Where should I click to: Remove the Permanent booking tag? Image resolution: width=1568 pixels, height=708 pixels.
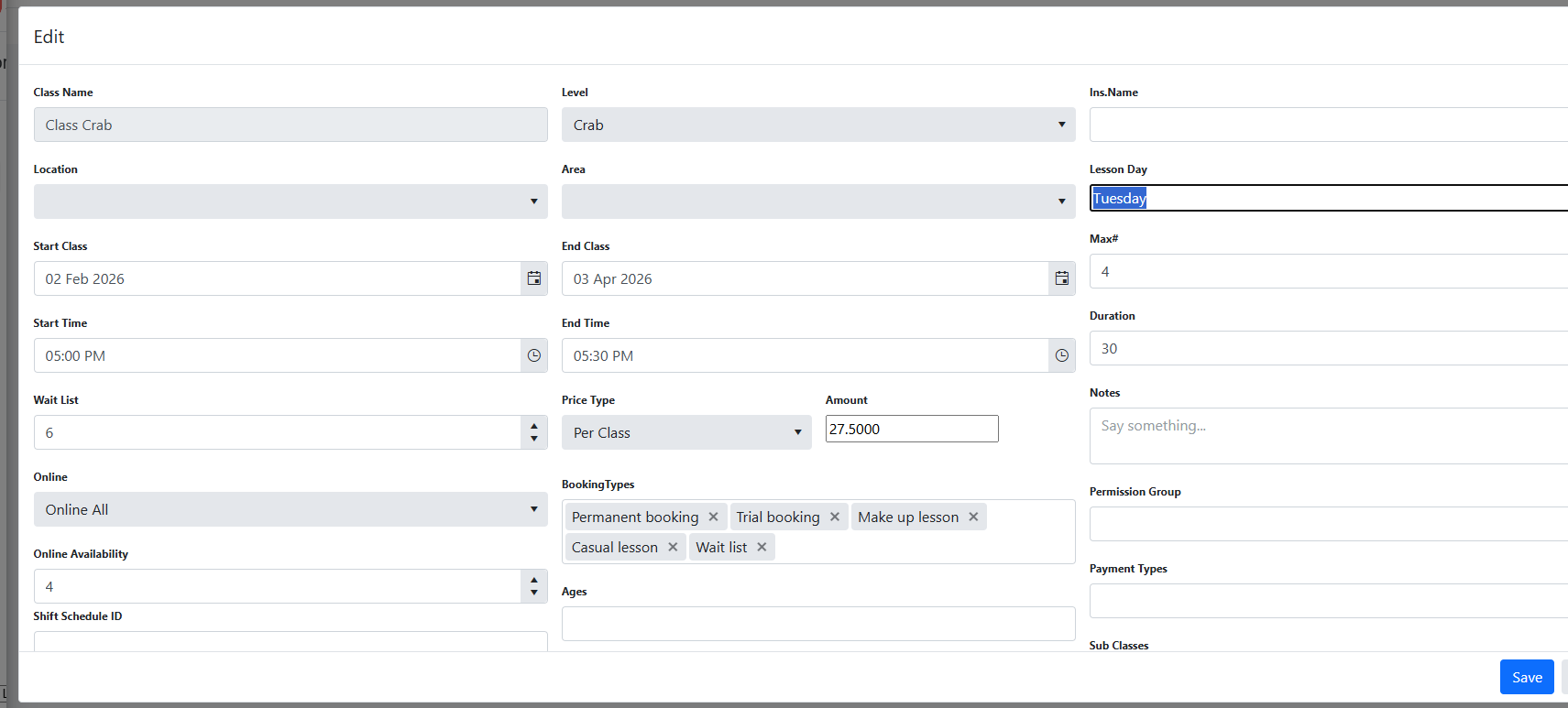[714, 517]
